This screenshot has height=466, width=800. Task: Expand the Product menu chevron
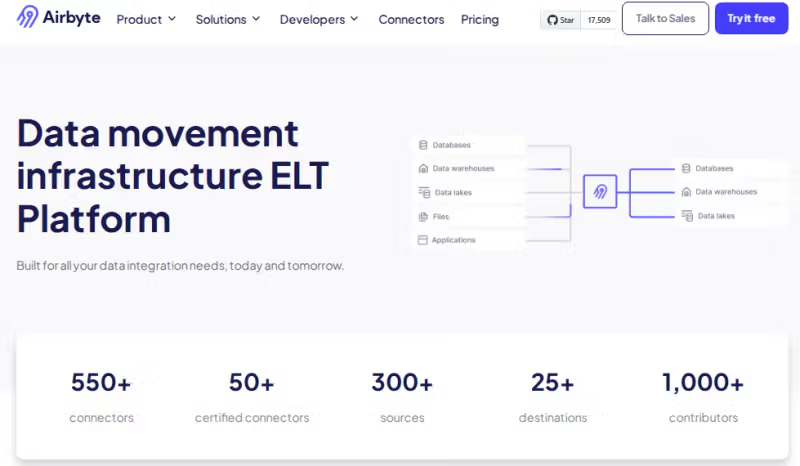(x=172, y=19)
